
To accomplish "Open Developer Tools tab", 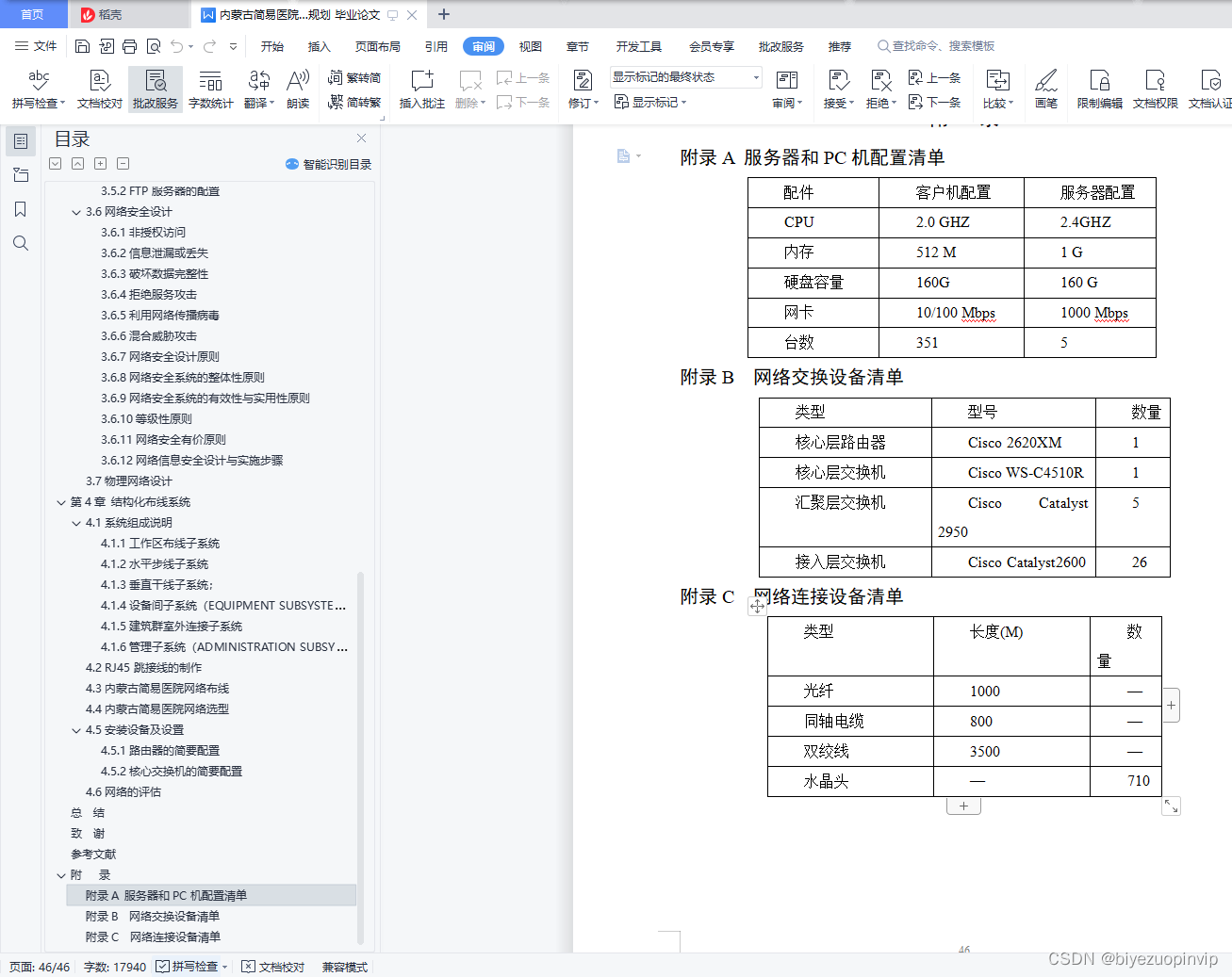I will point(639,46).
